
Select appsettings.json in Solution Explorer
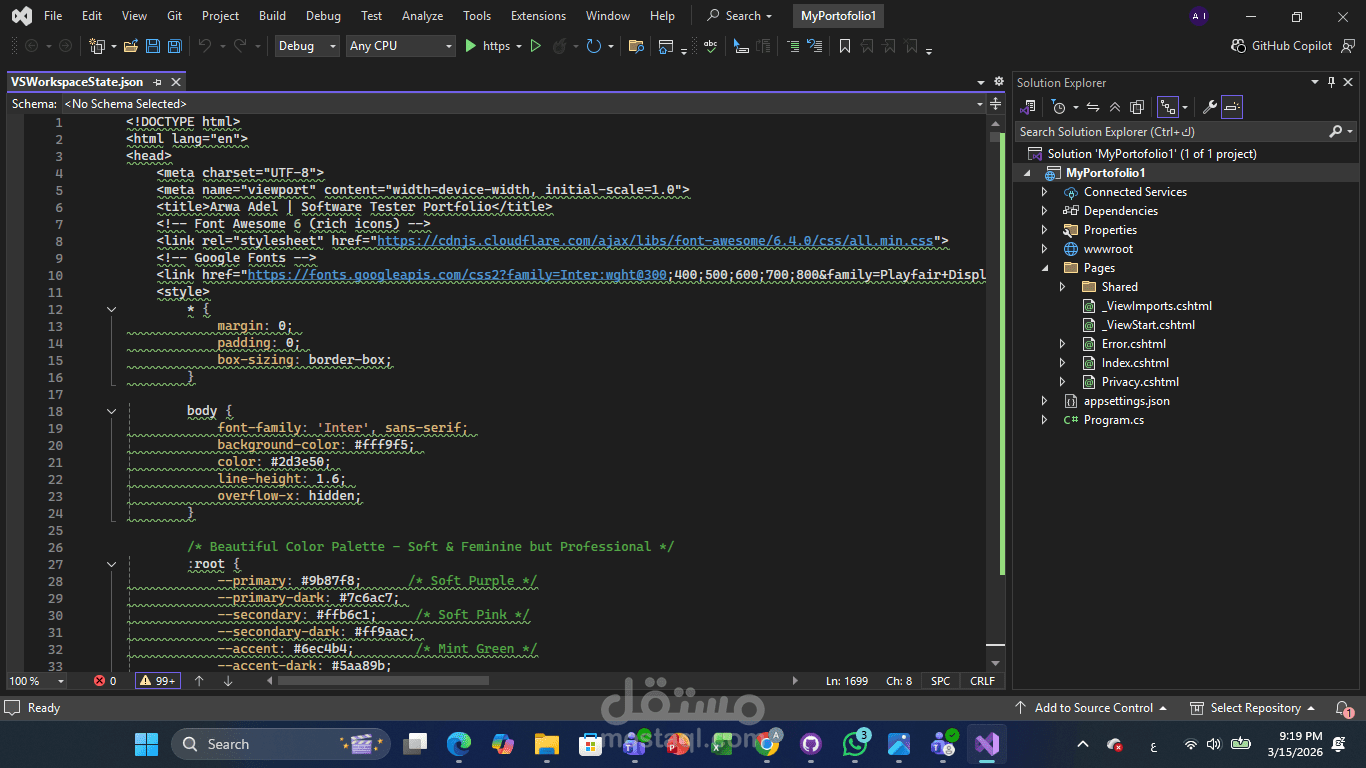pyautogui.click(x=1126, y=401)
